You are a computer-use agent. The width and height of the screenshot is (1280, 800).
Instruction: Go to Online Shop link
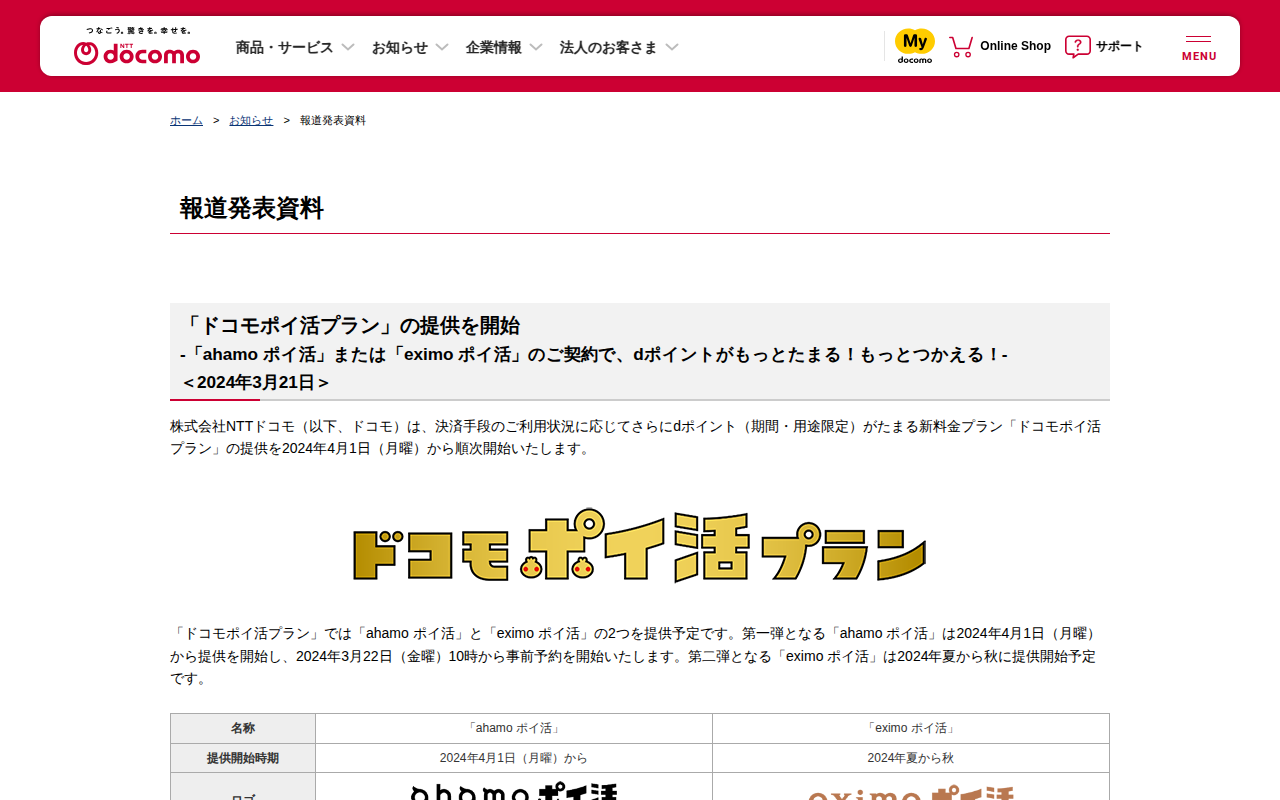click(1015, 46)
